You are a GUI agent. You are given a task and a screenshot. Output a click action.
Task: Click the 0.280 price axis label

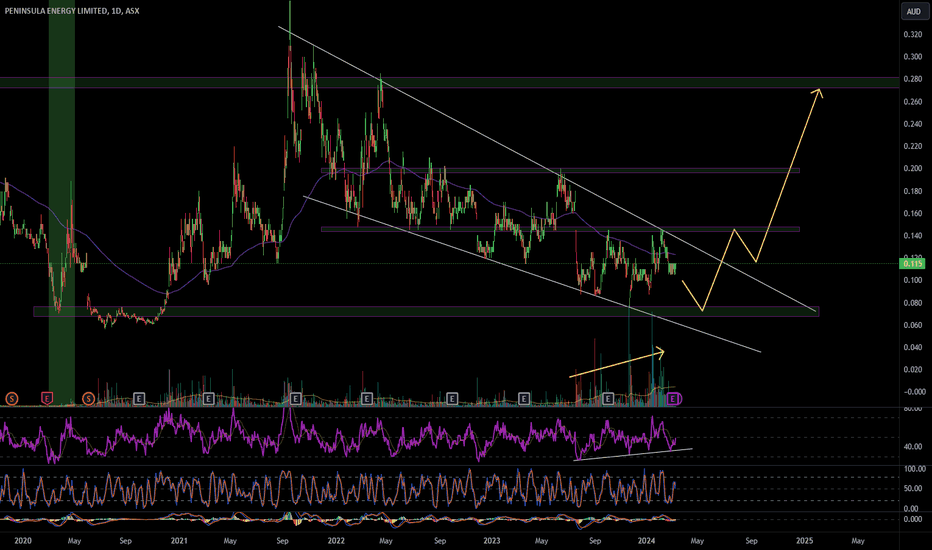[x=913, y=79]
